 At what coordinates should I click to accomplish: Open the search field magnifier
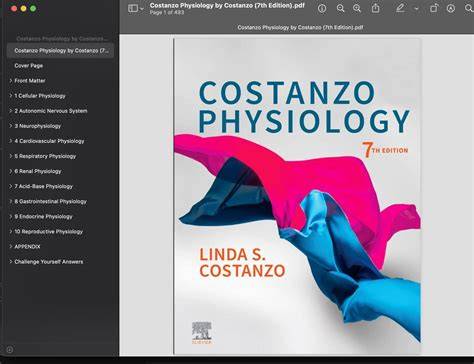click(469, 8)
